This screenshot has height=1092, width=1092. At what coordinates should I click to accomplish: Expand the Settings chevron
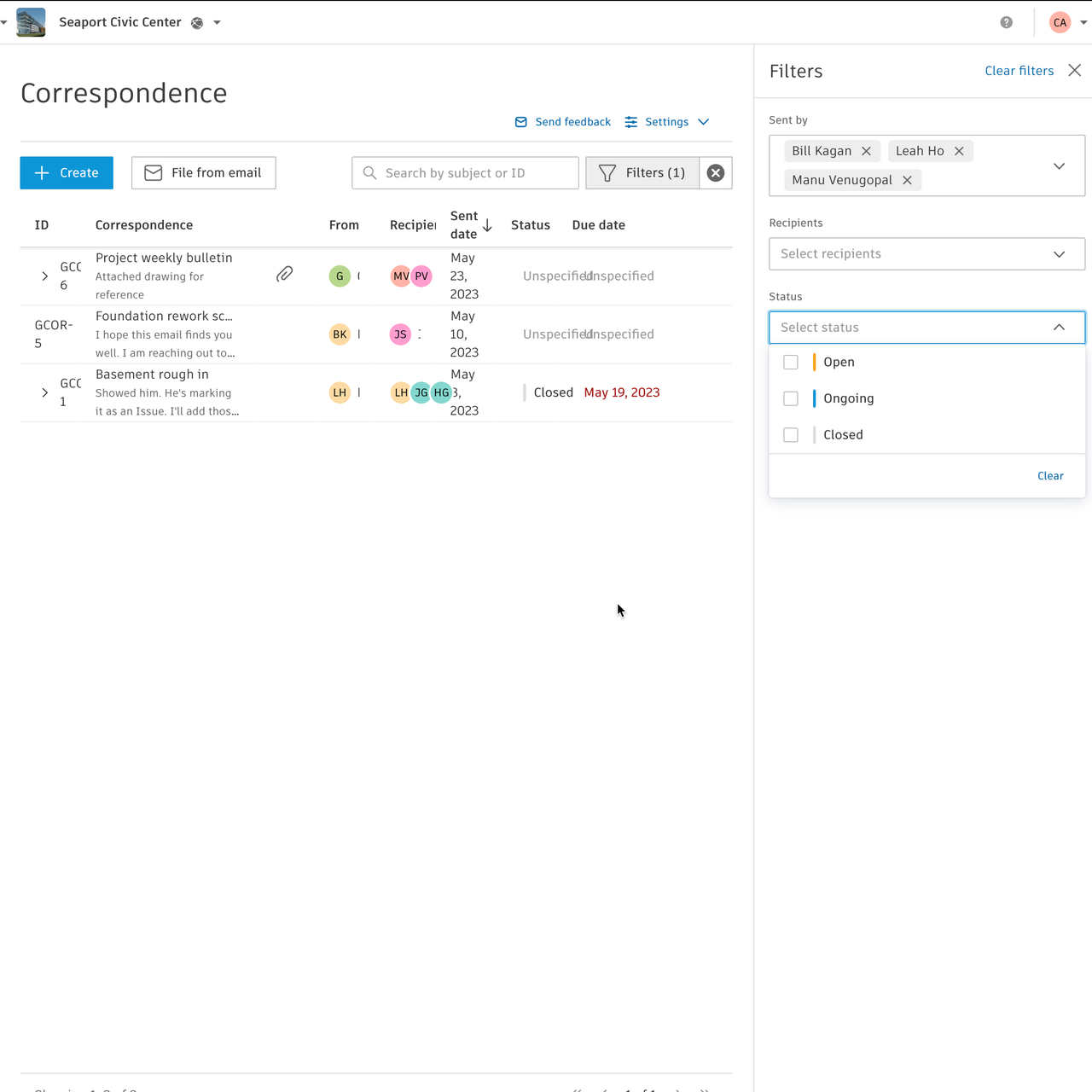[704, 122]
